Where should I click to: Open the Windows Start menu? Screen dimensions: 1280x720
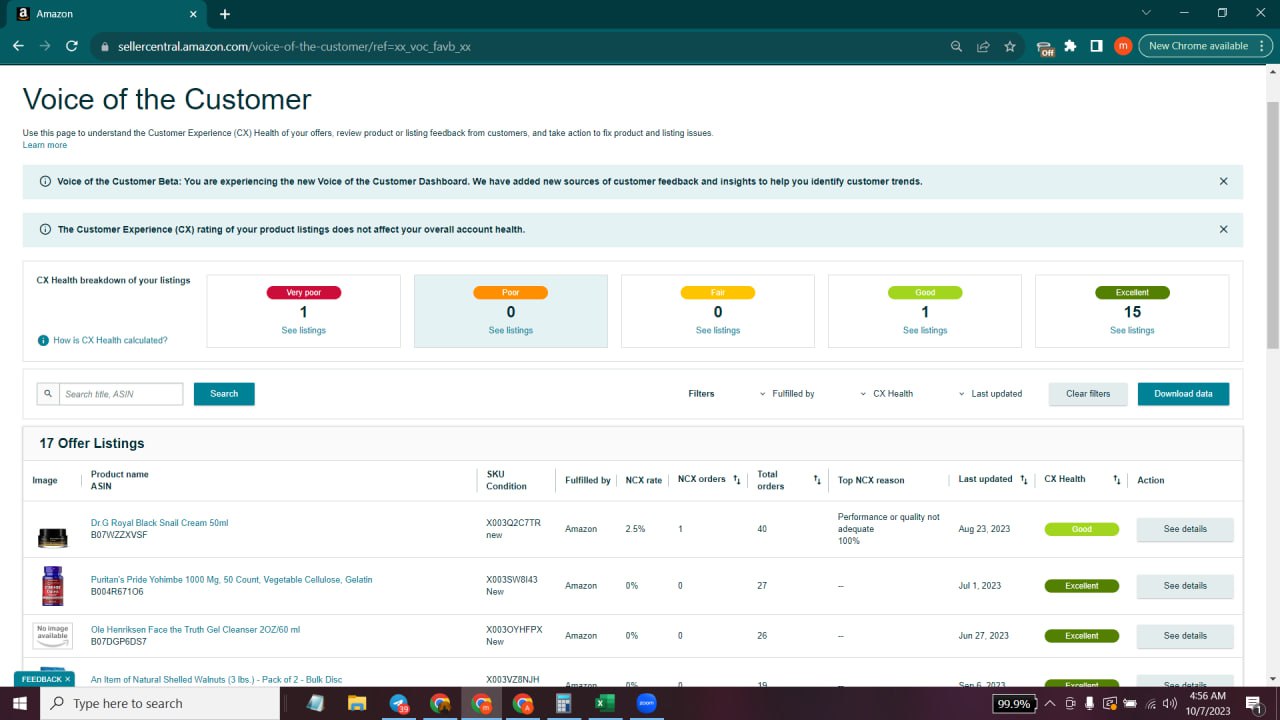pos(20,704)
